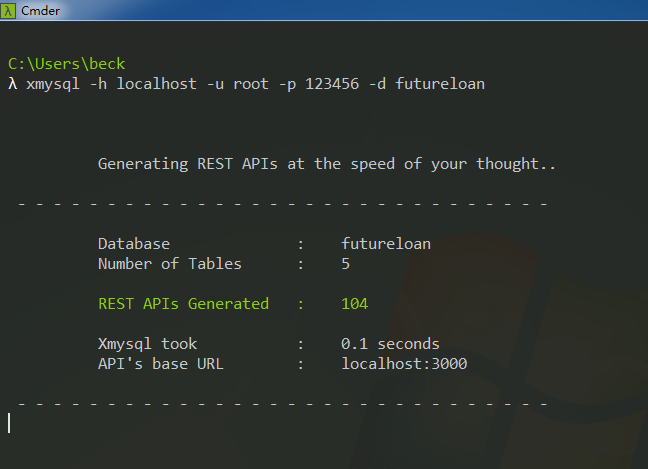Click futureloan in the command line

click(440, 83)
